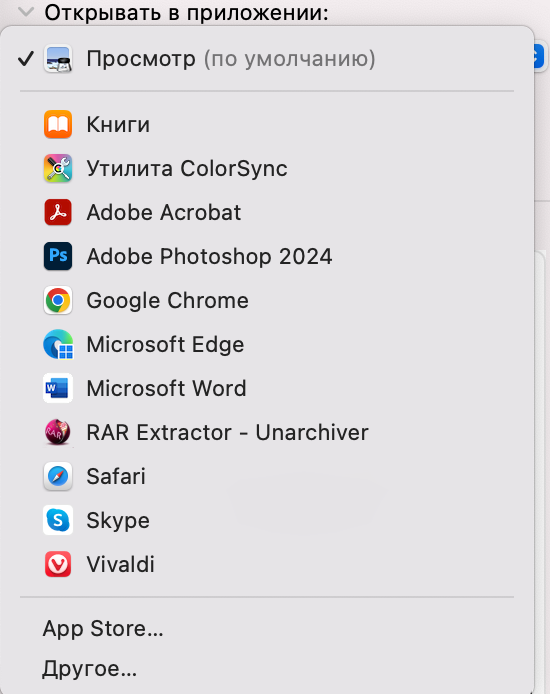Click the Google Chrome icon
Screen dimensions: 550x694
[x=58, y=301]
